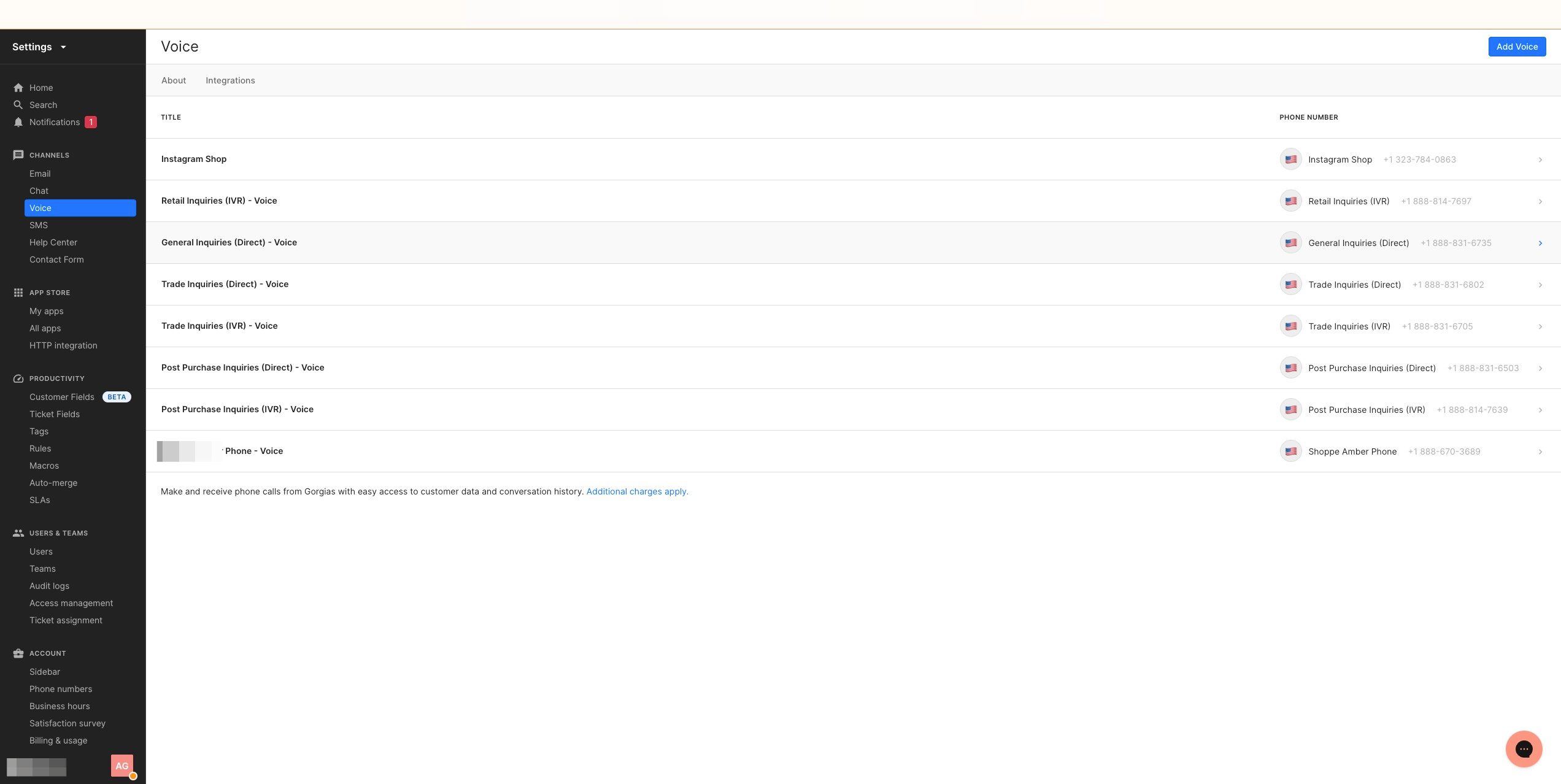Switch to the About tab

(174, 80)
